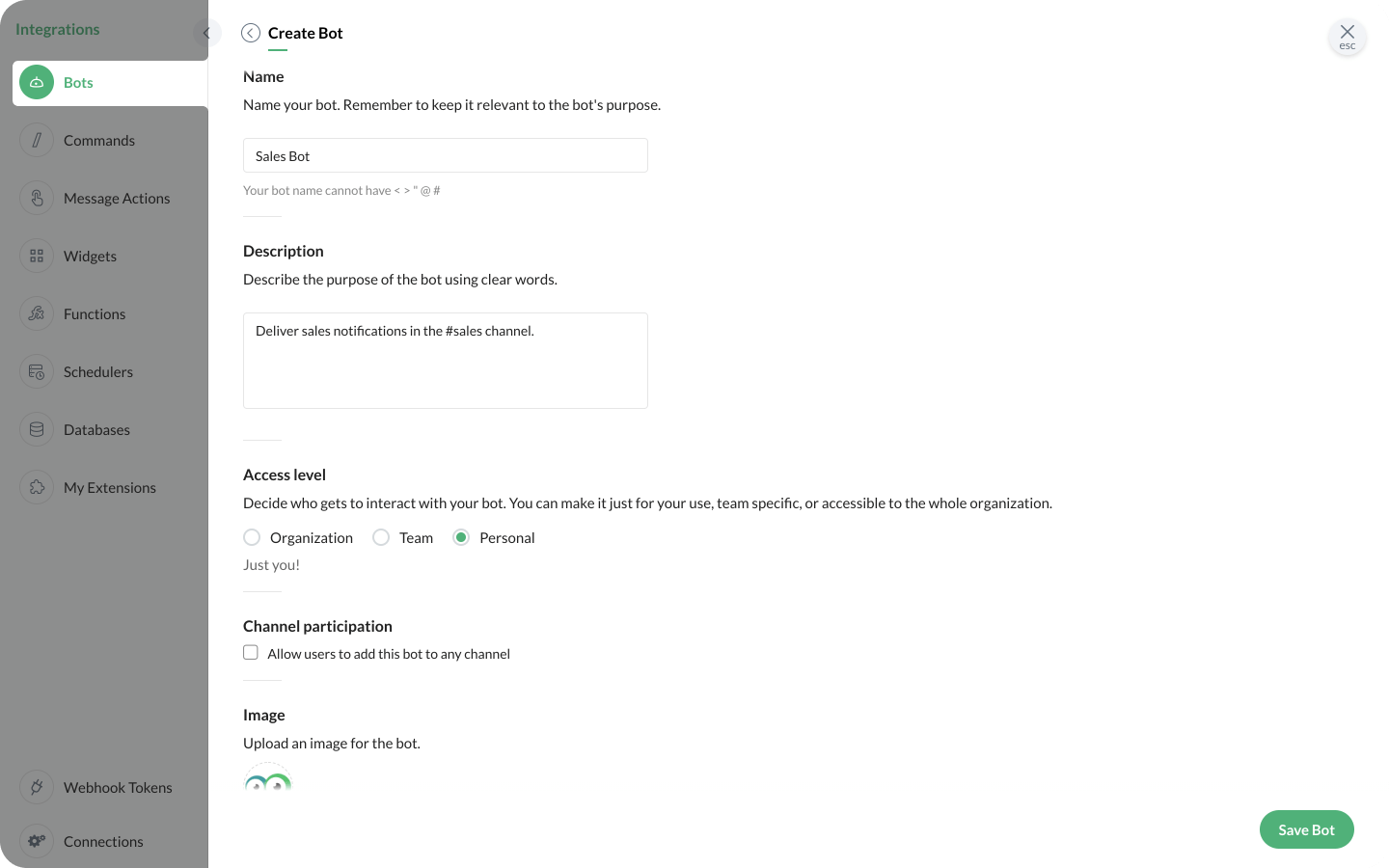Click the bot image thumbnail

tap(268, 780)
